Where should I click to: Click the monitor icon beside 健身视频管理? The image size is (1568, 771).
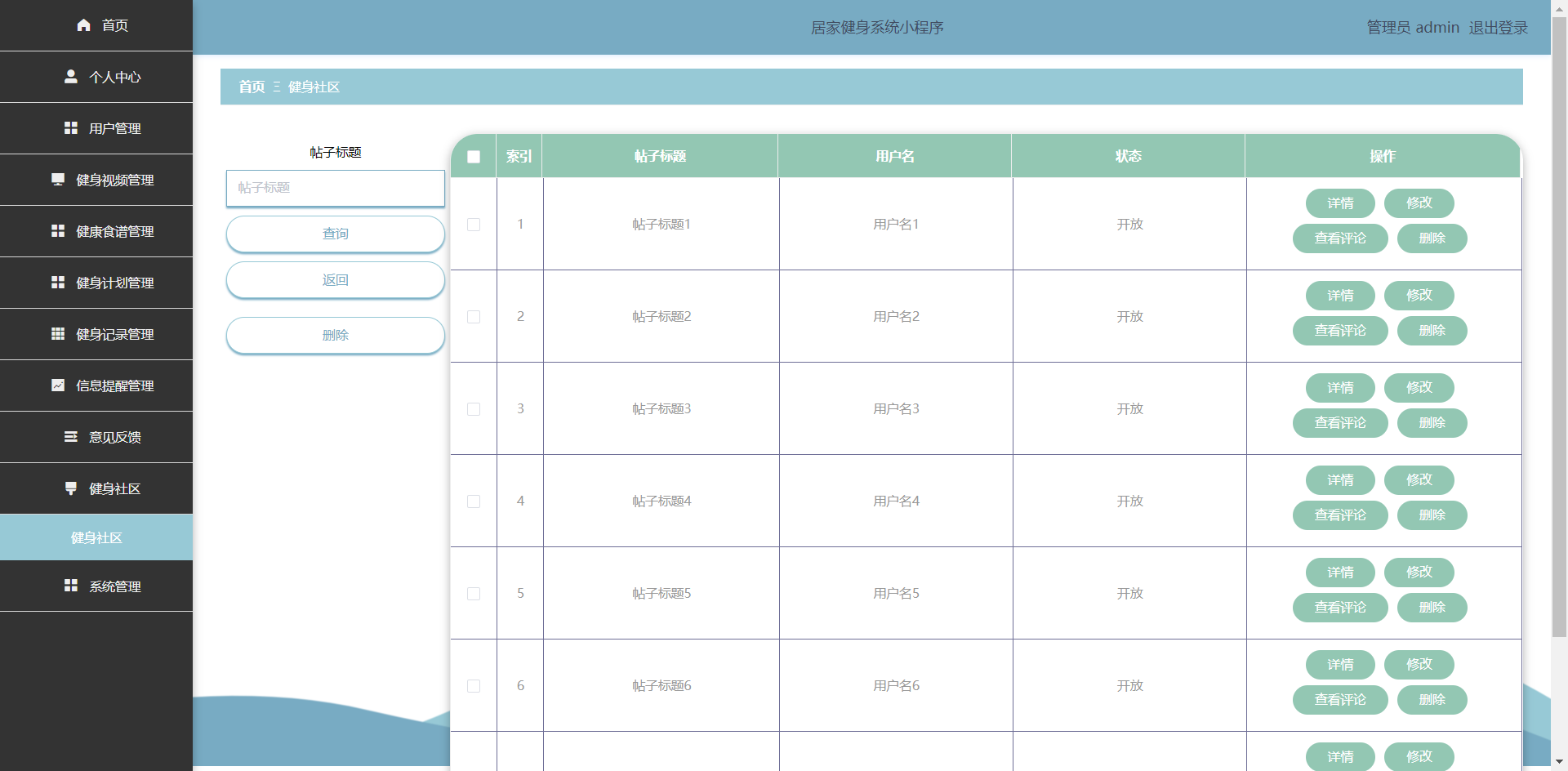[x=58, y=180]
